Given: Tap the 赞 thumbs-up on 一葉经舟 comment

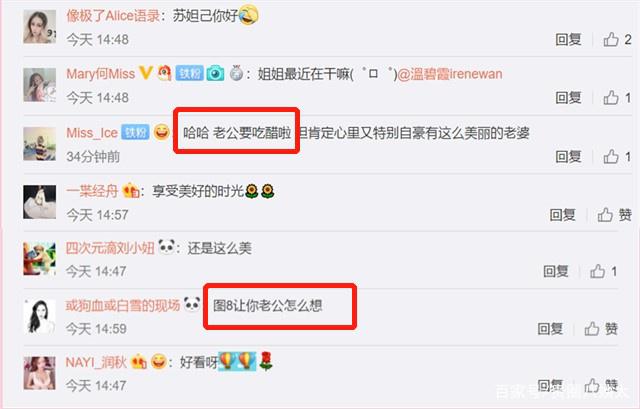Looking at the screenshot, I should coord(614,215).
